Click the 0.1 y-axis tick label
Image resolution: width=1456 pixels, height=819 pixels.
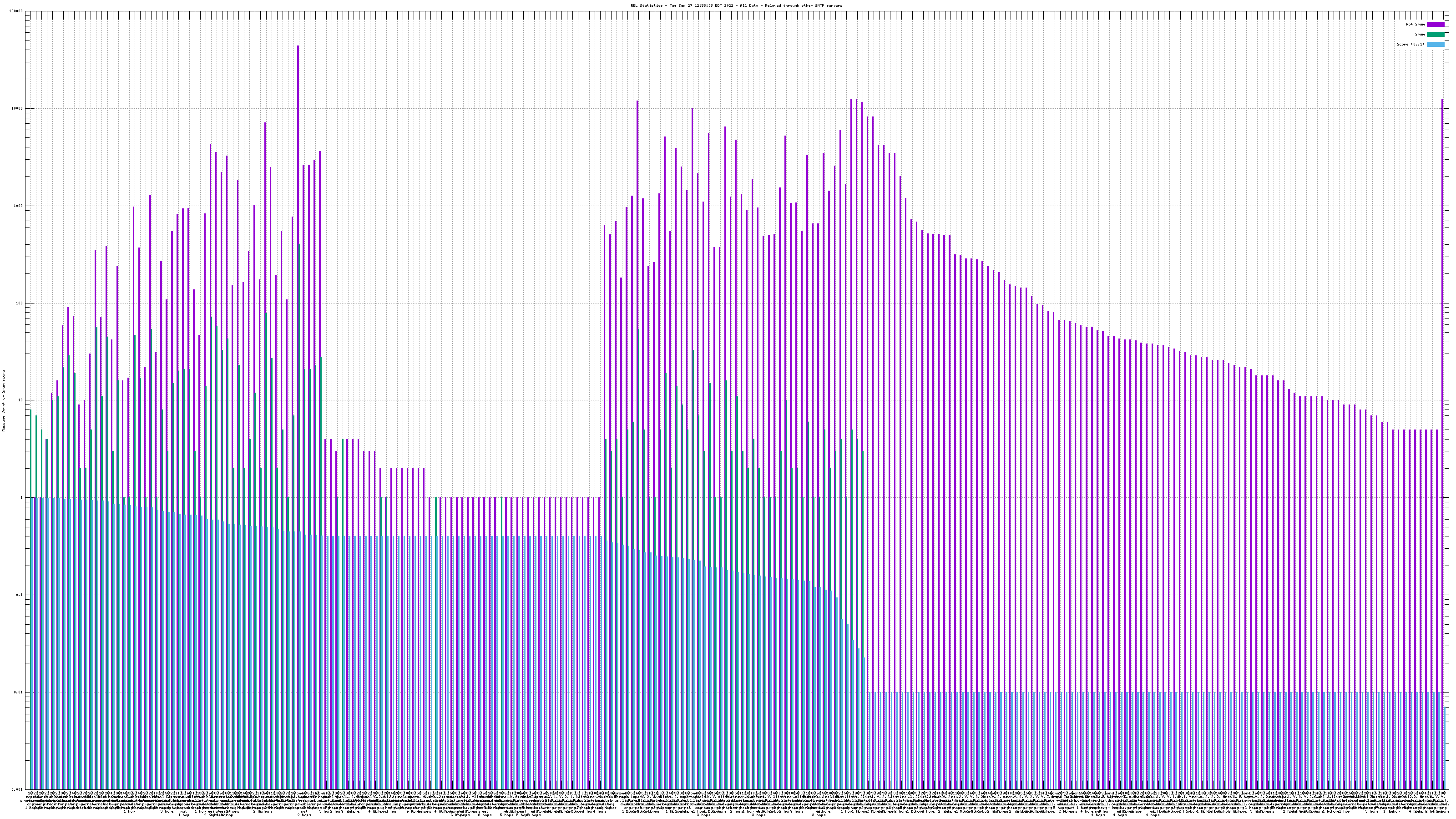(20, 595)
